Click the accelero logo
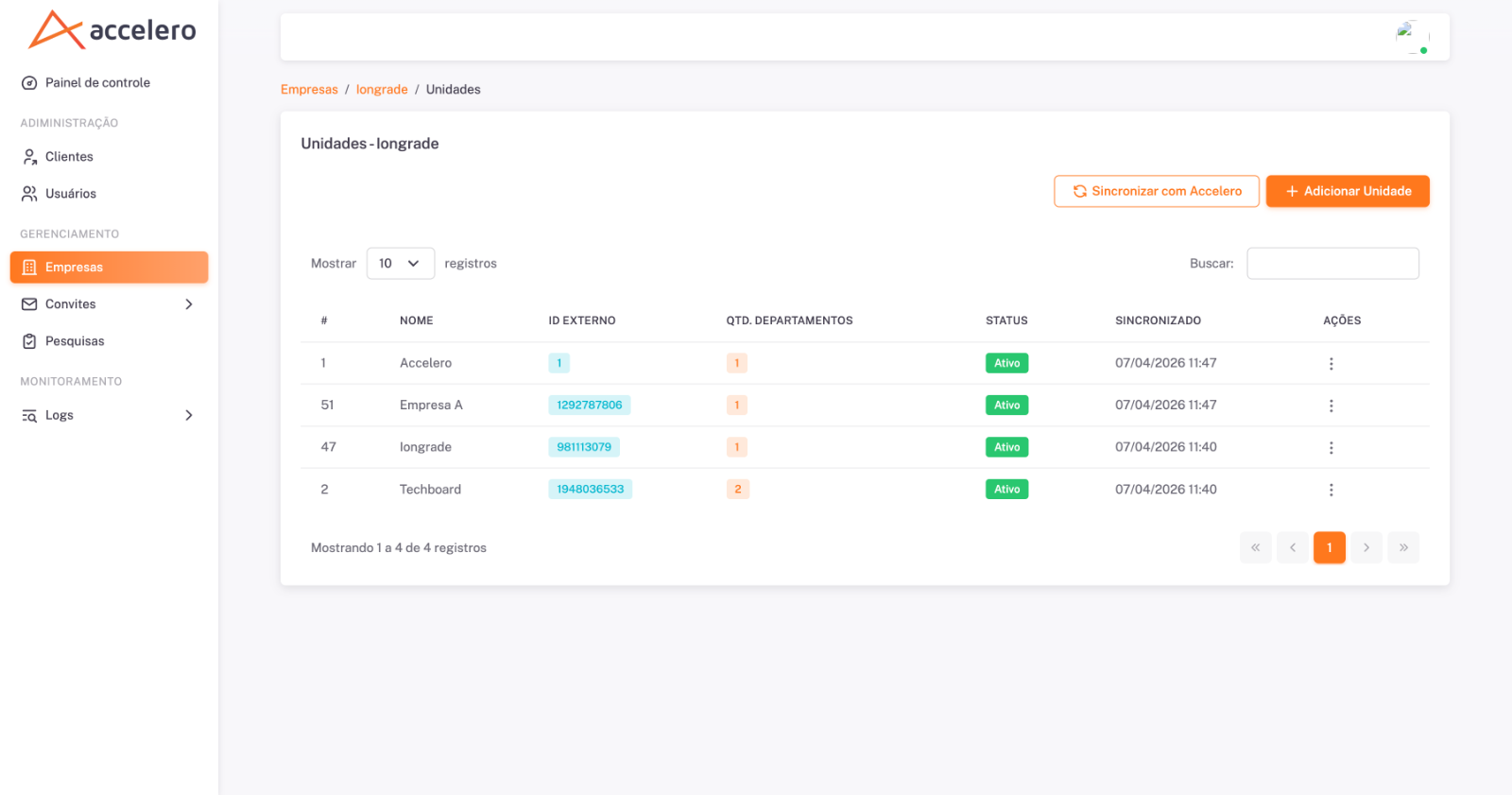Image resolution: width=1512 pixels, height=795 pixels. pyautogui.click(x=112, y=30)
